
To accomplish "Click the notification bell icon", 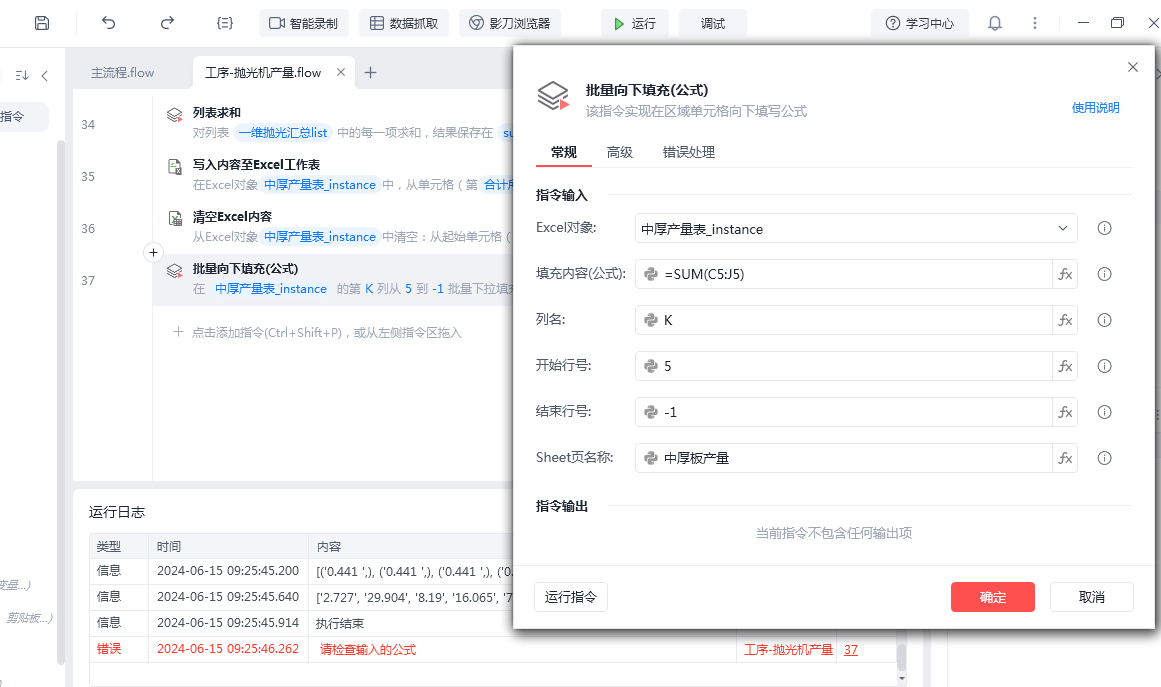I will (x=994, y=23).
